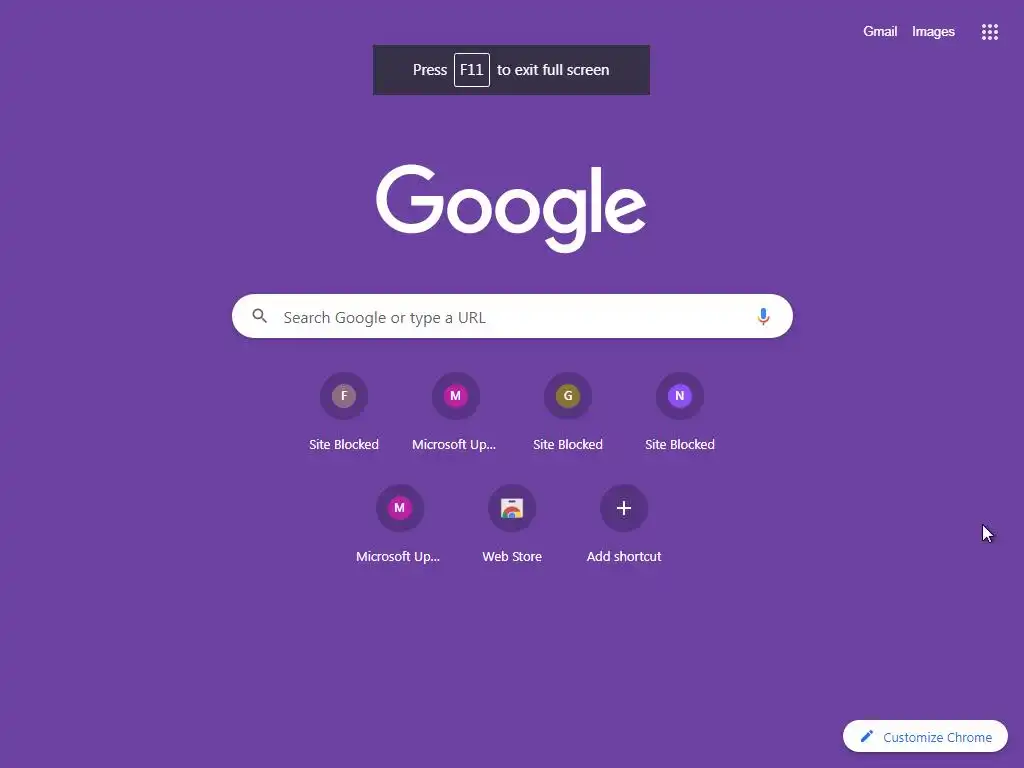Click the Customize Chrome button
Viewport: 1024px width, 768px height.
click(x=925, y=737)
